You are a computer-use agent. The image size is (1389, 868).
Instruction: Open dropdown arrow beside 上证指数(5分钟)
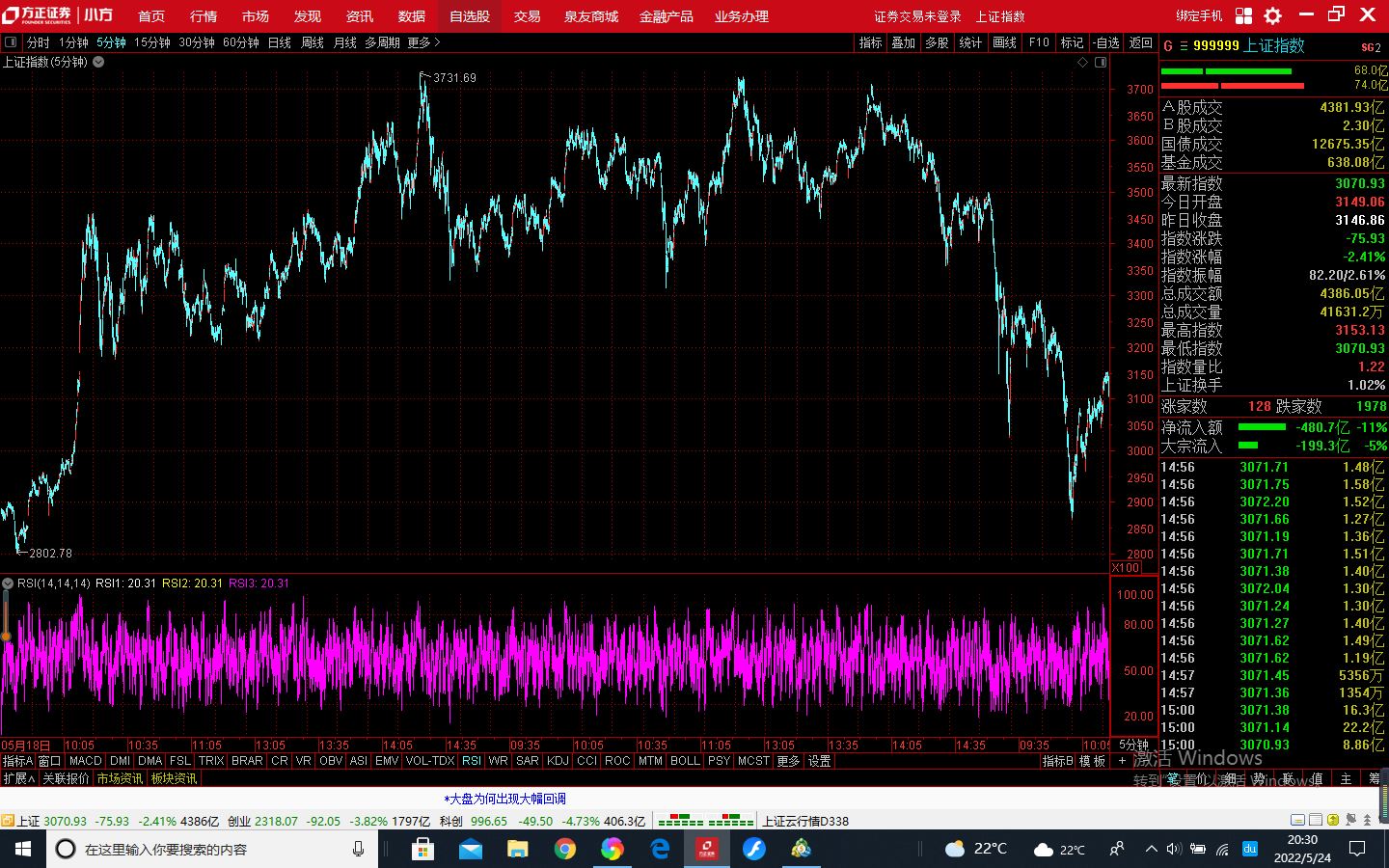pyautogui.click(x=98, y=62)
